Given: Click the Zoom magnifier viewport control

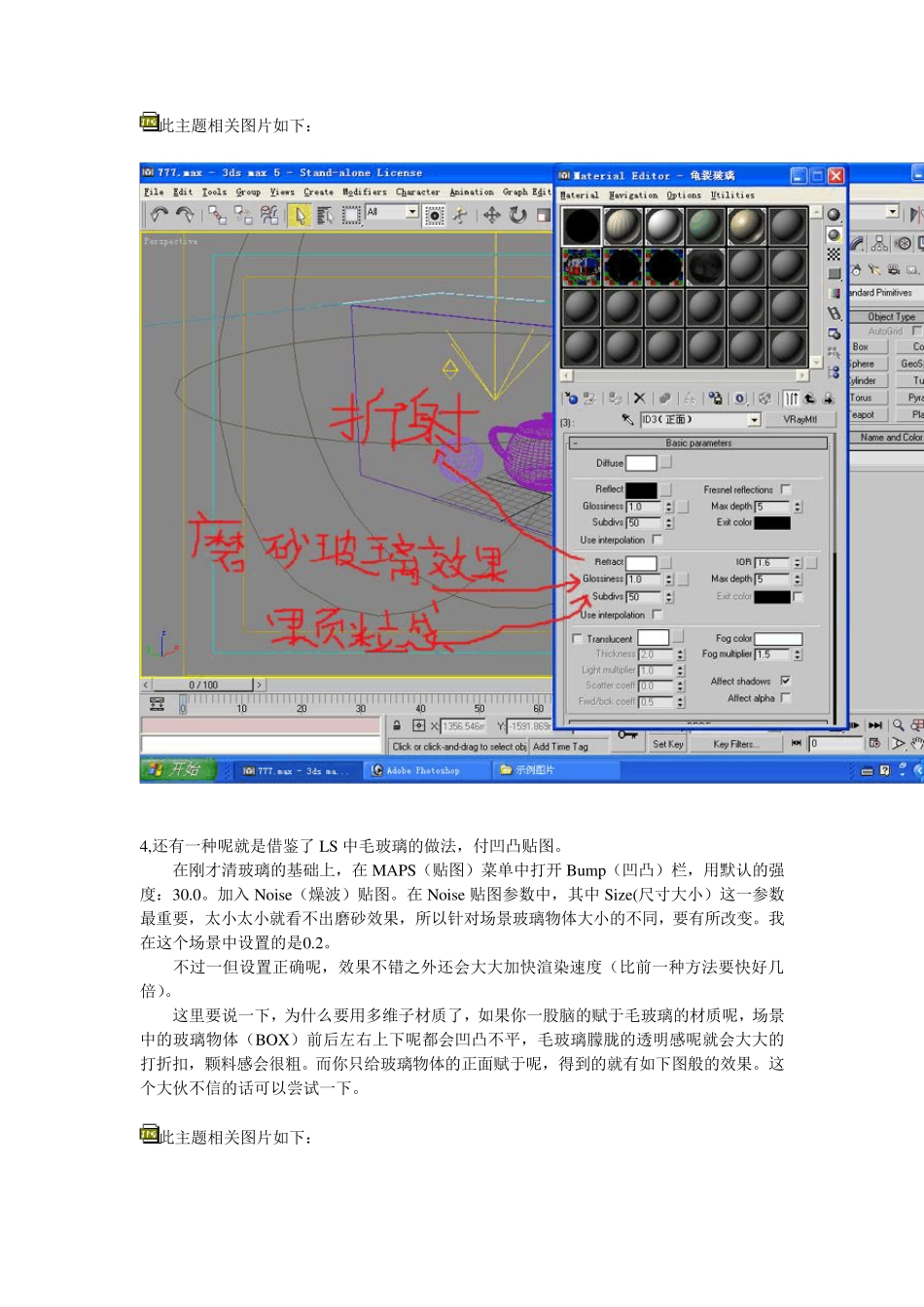Looking at the screenshot, I should tap(899, 725).
